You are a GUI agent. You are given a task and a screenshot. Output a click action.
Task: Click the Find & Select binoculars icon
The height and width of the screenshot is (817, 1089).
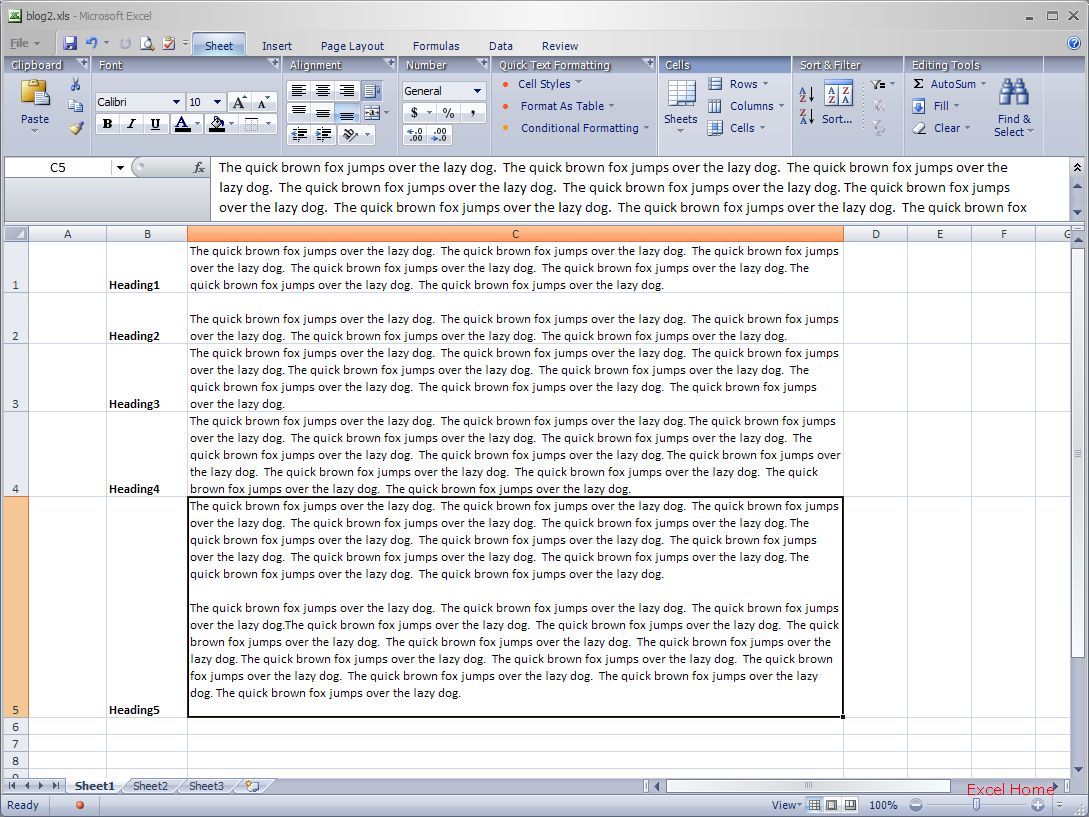tap(1013, 92)
